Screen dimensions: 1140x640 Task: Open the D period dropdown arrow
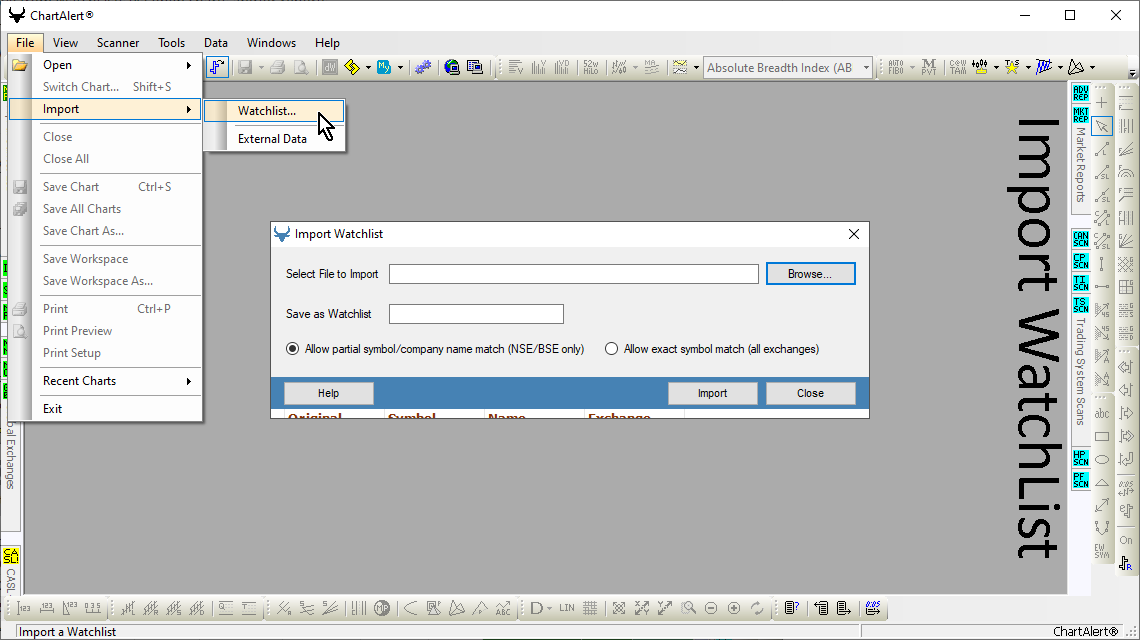click(x=549, y=609)
